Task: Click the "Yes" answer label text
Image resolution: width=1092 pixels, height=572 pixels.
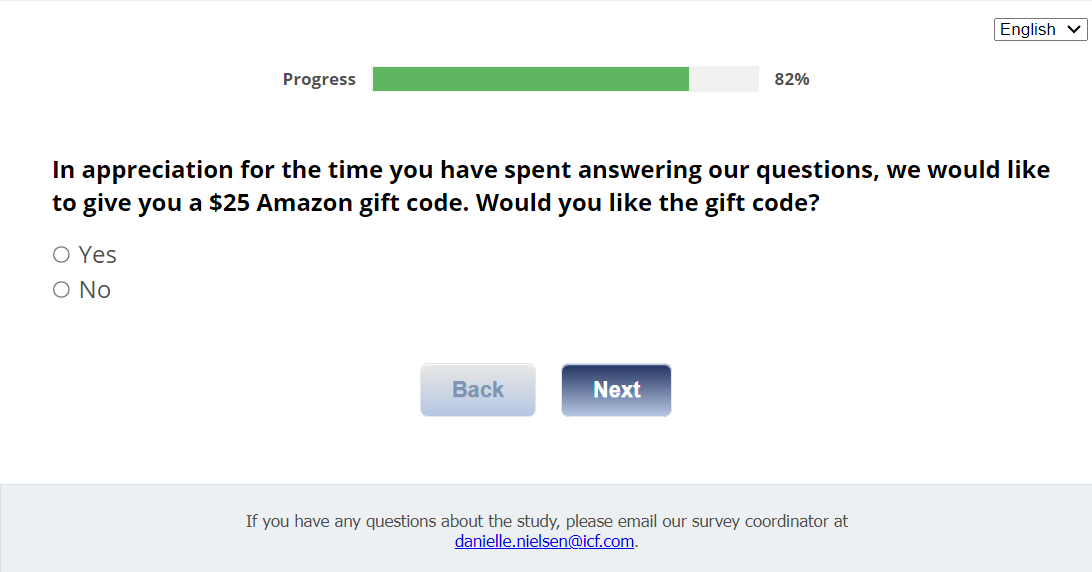Action: pos(98,255)
